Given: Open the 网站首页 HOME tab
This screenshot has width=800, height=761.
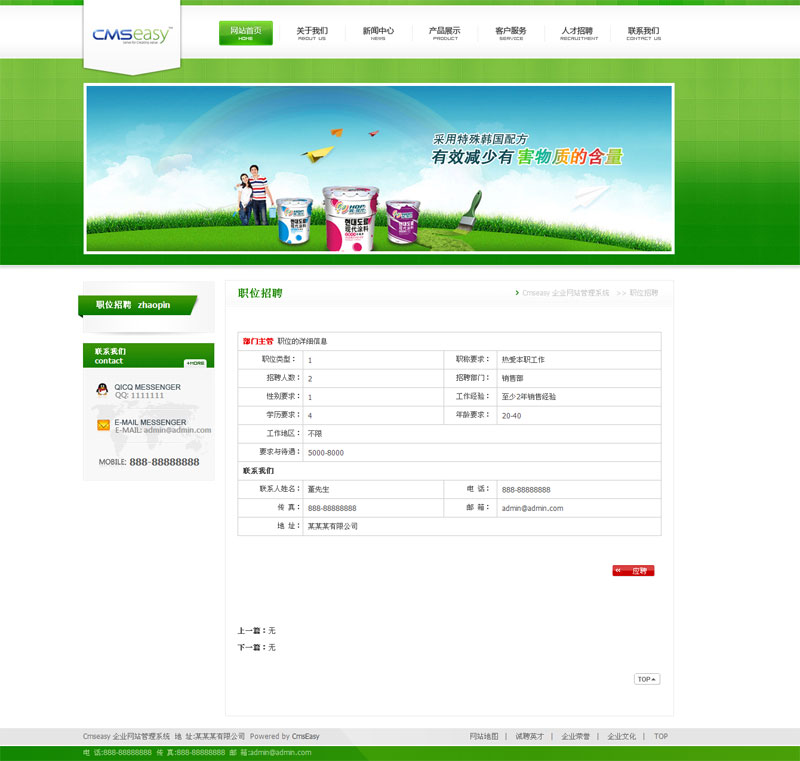Looking at the screenshot, I should click(245, 33).
